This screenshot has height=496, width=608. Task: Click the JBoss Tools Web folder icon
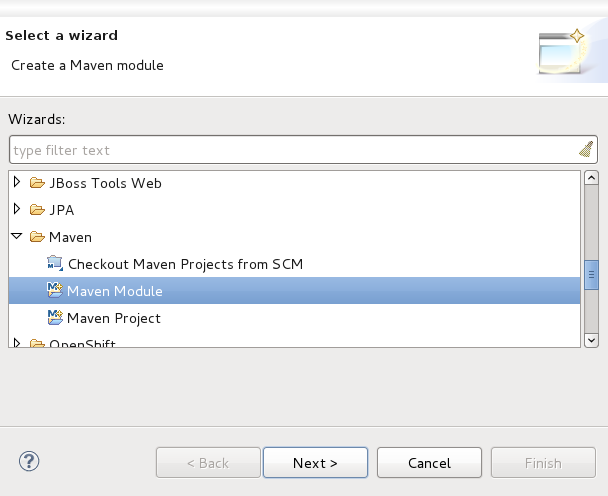37,183
